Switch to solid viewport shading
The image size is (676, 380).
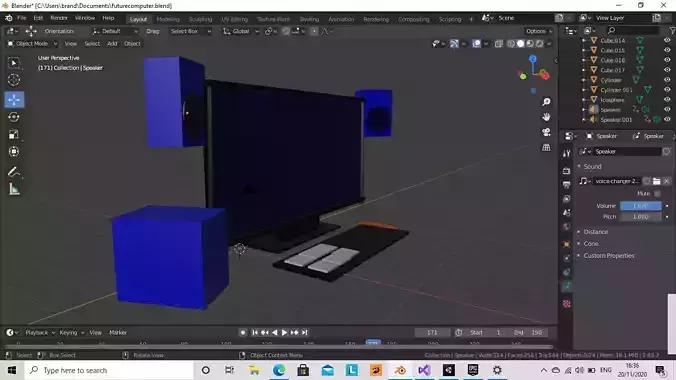(x=520, y=44)
